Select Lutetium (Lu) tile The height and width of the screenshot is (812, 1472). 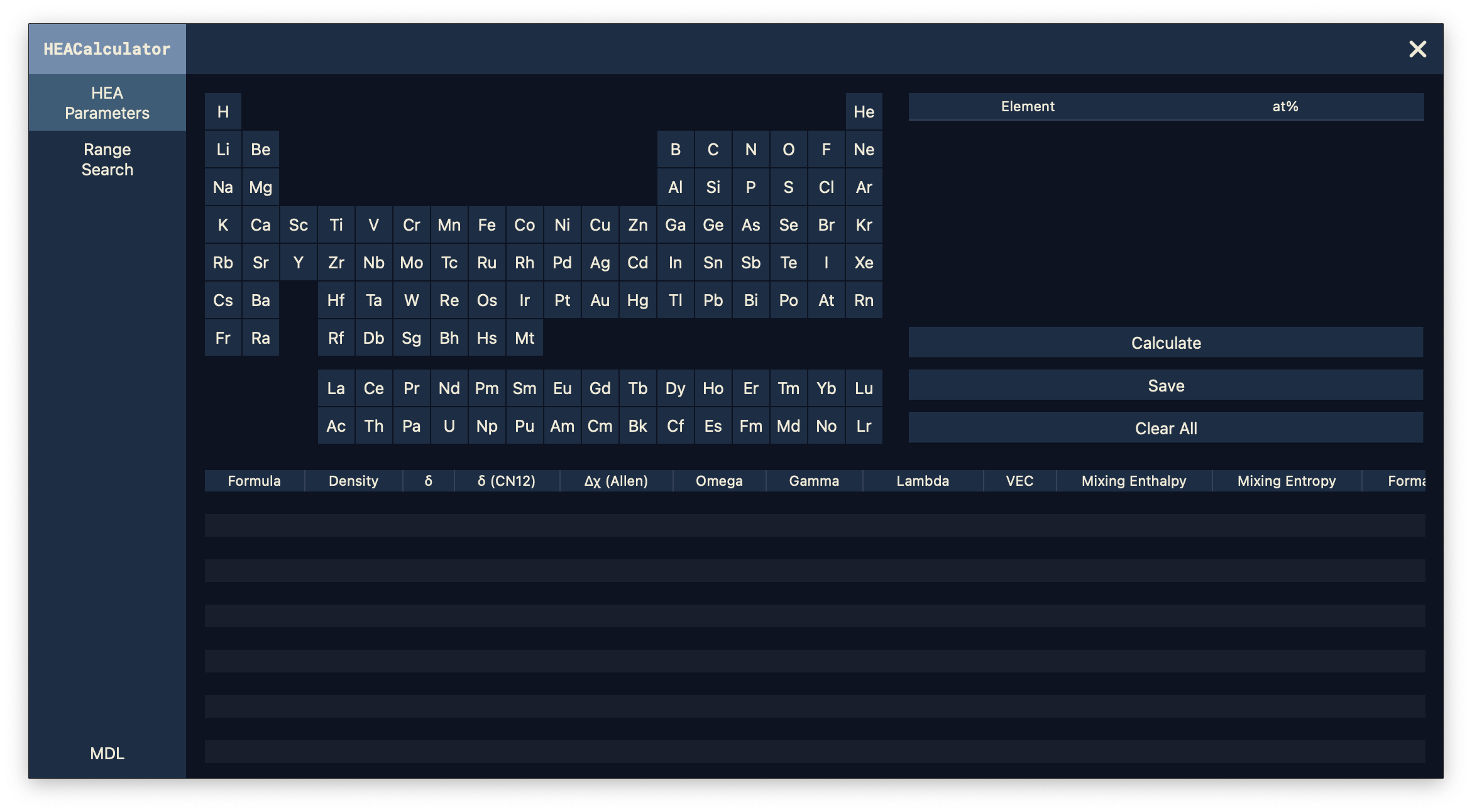(864, 388)
